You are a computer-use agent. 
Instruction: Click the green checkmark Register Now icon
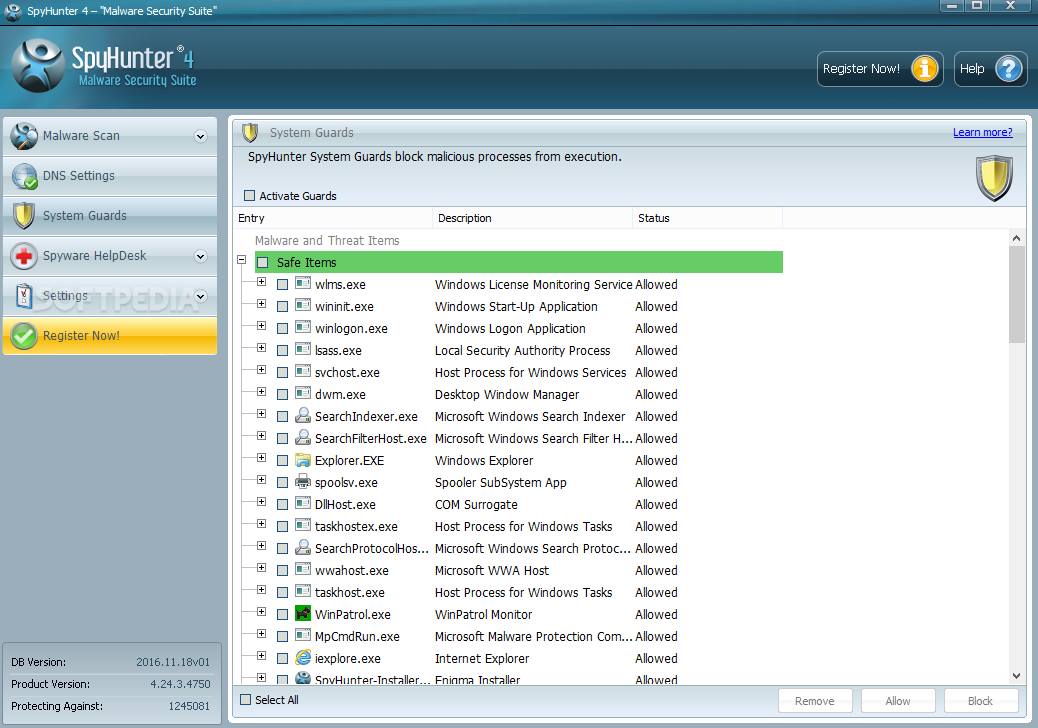(x=24, y=336)
